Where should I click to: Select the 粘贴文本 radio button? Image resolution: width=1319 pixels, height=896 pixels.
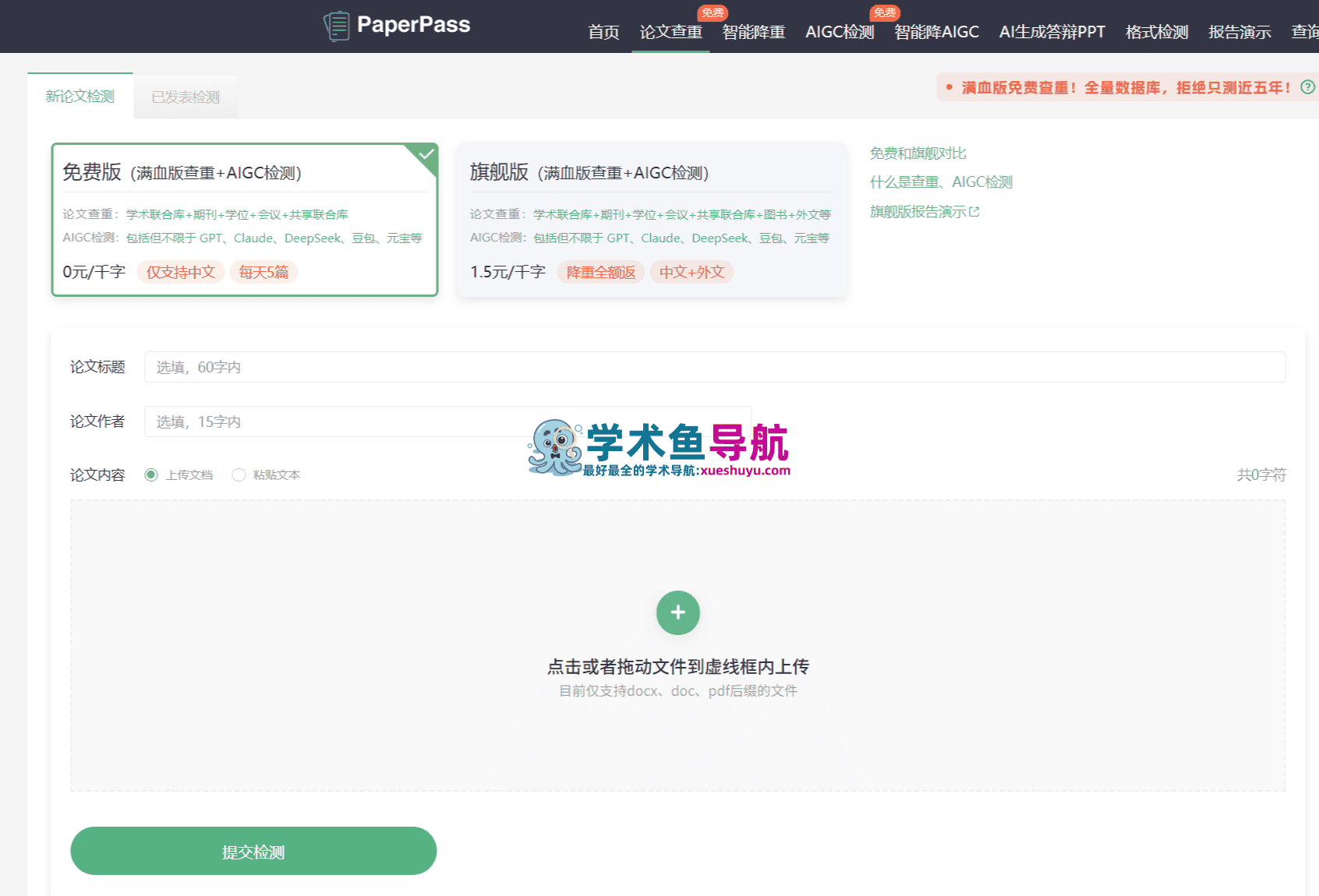click(x=239, y=474)
